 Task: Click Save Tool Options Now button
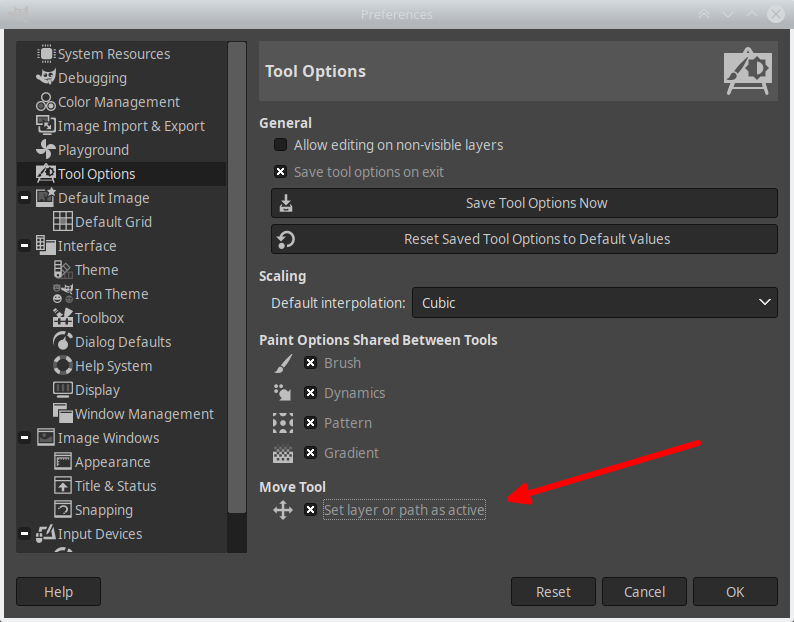tap(524, 203)
